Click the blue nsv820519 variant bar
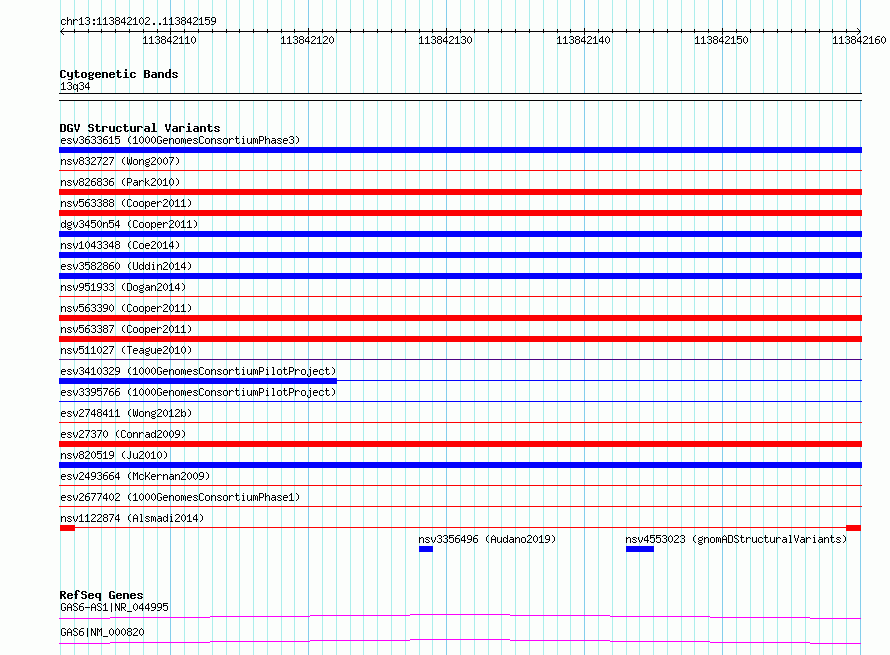The width and height of the screenshot is (890, 655). point(460,465)
